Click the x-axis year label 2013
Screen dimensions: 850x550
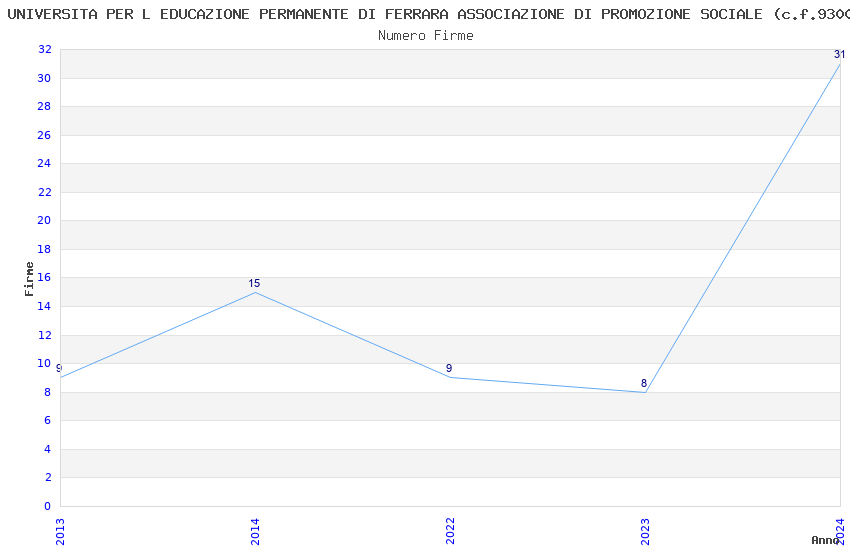60,532
